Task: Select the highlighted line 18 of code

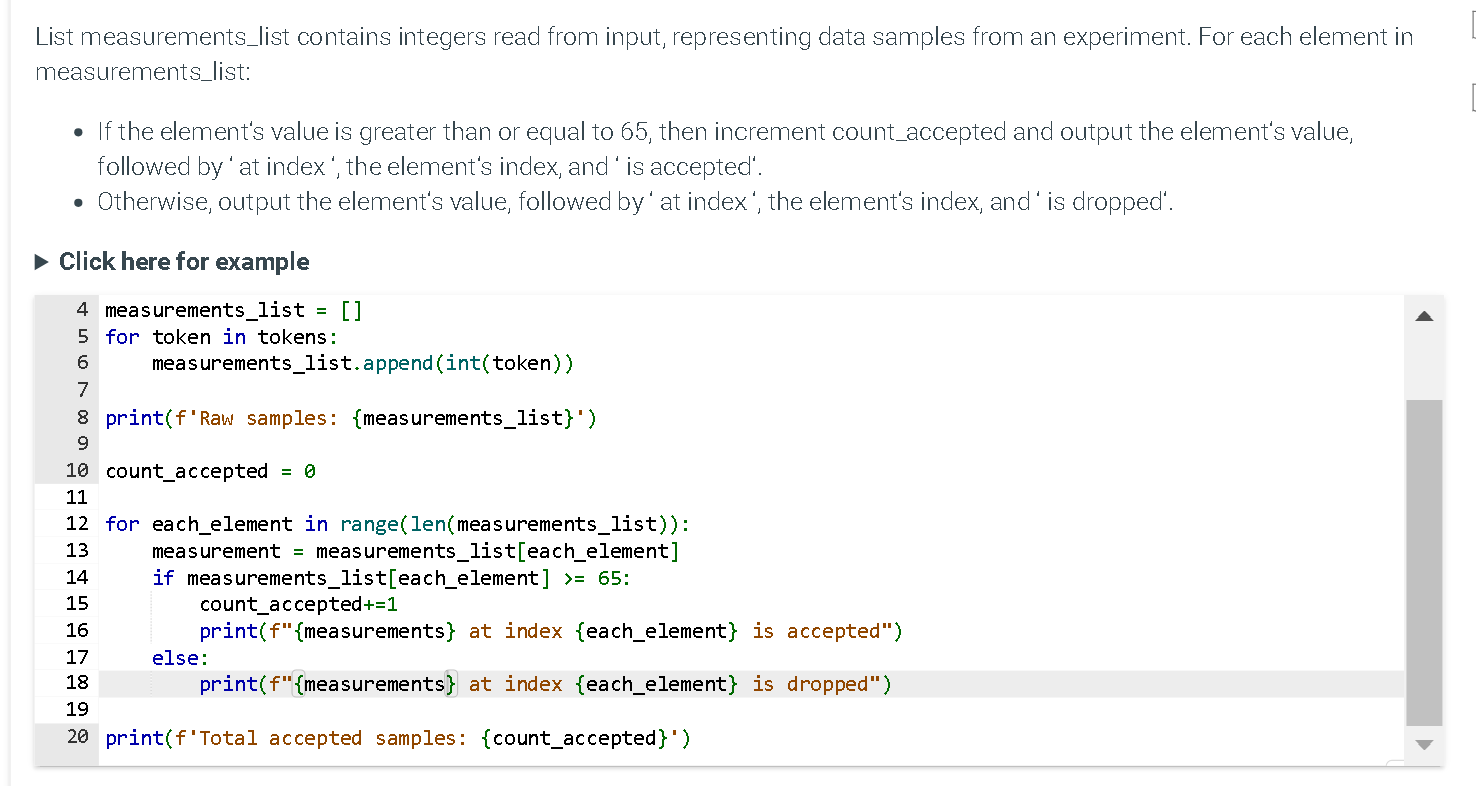Action: [546, 683]
